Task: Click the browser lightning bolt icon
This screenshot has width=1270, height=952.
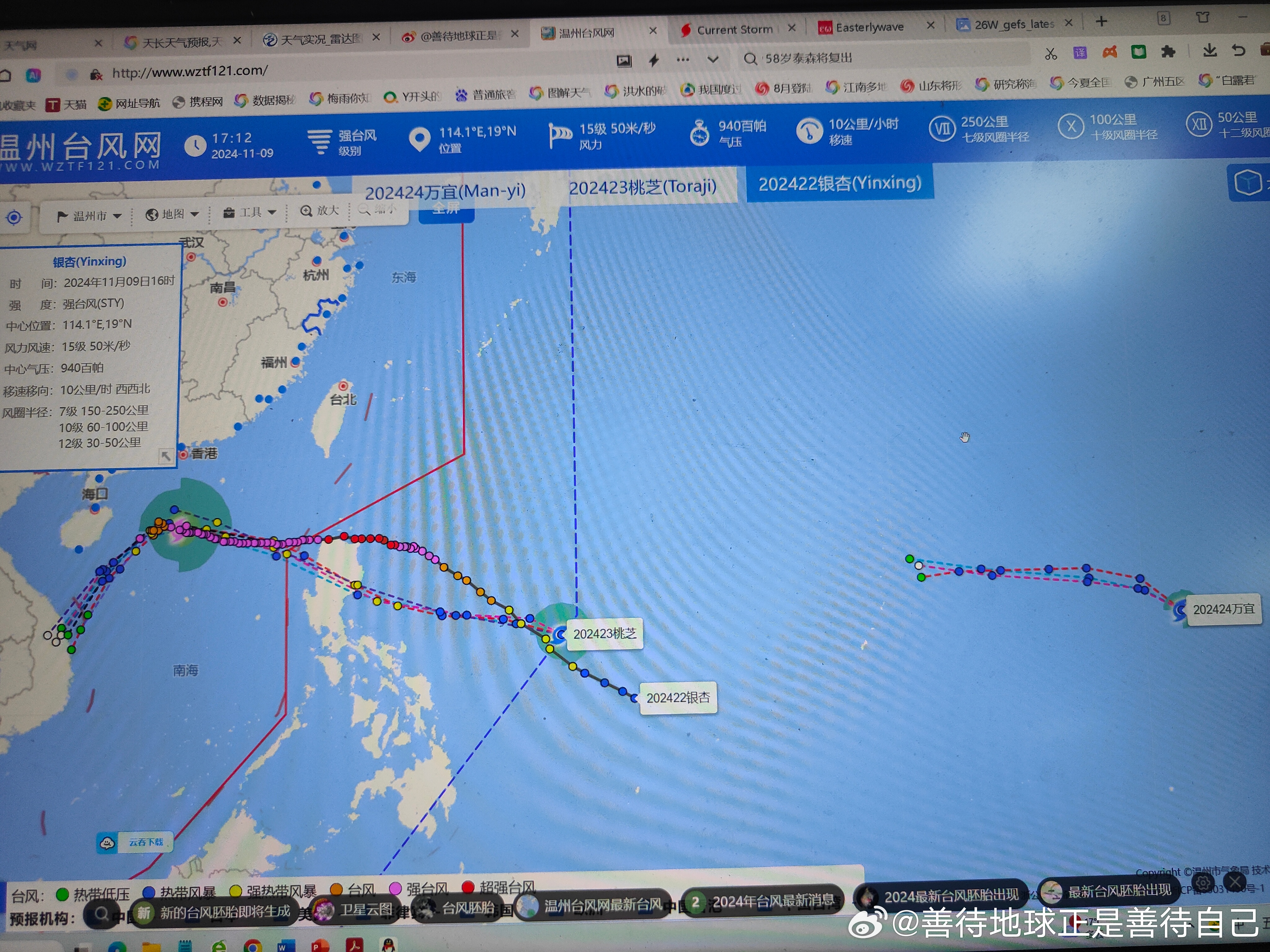Action: (x=653, y=60)
